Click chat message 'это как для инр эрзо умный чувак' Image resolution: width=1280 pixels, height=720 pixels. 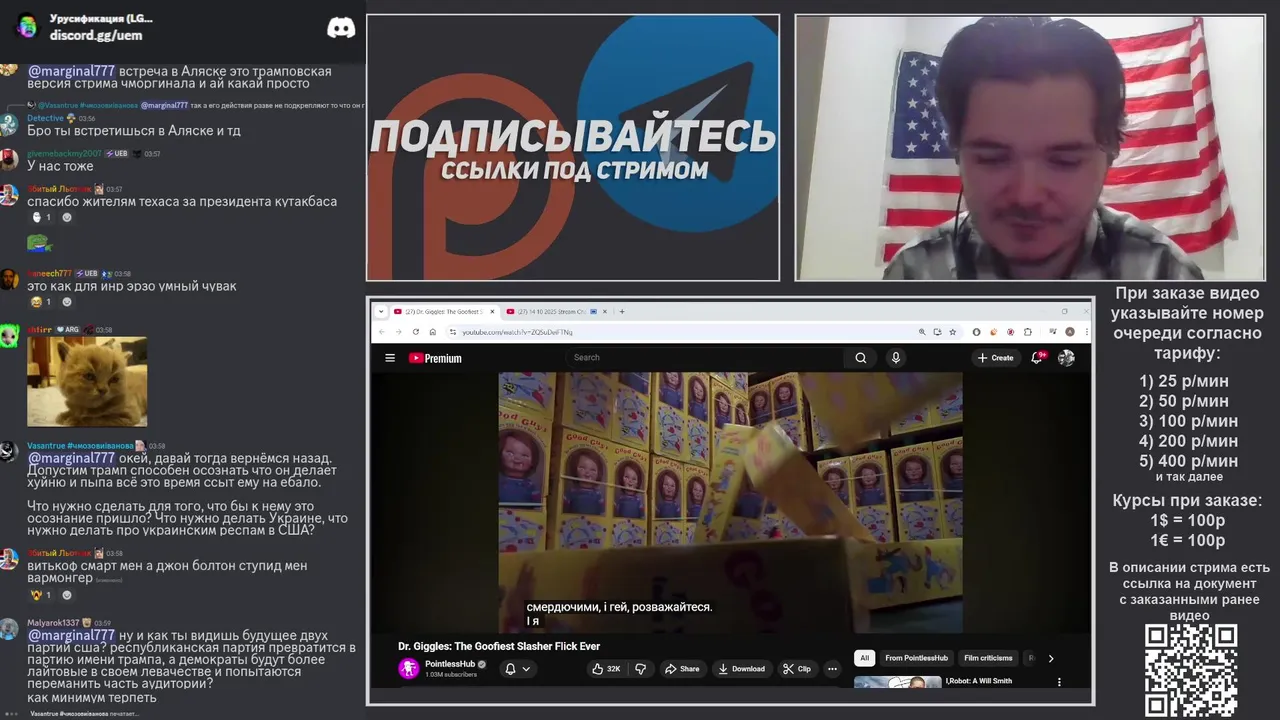[132, 286]
